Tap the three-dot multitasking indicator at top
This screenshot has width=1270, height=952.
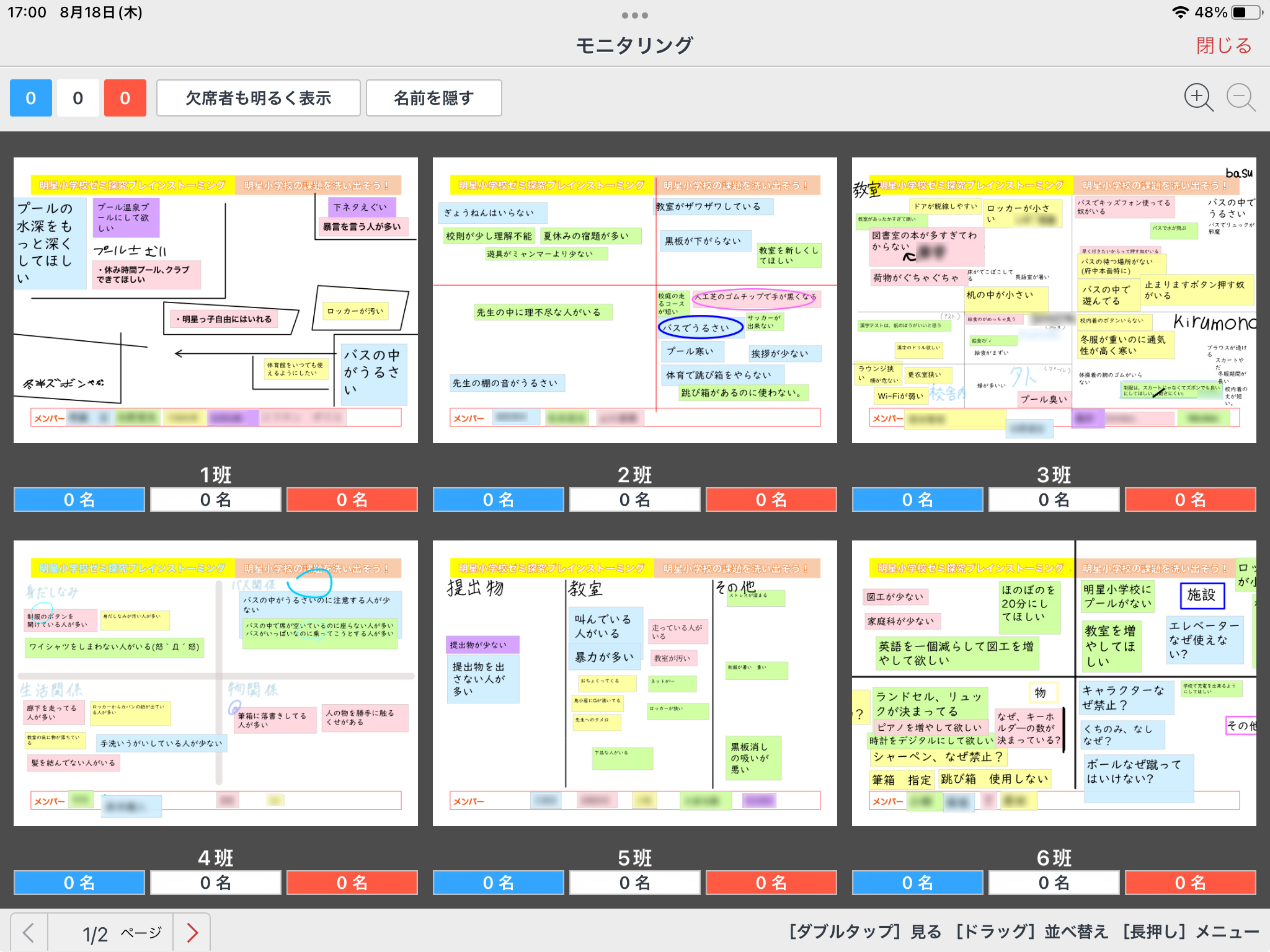click(x=634, y=15)
